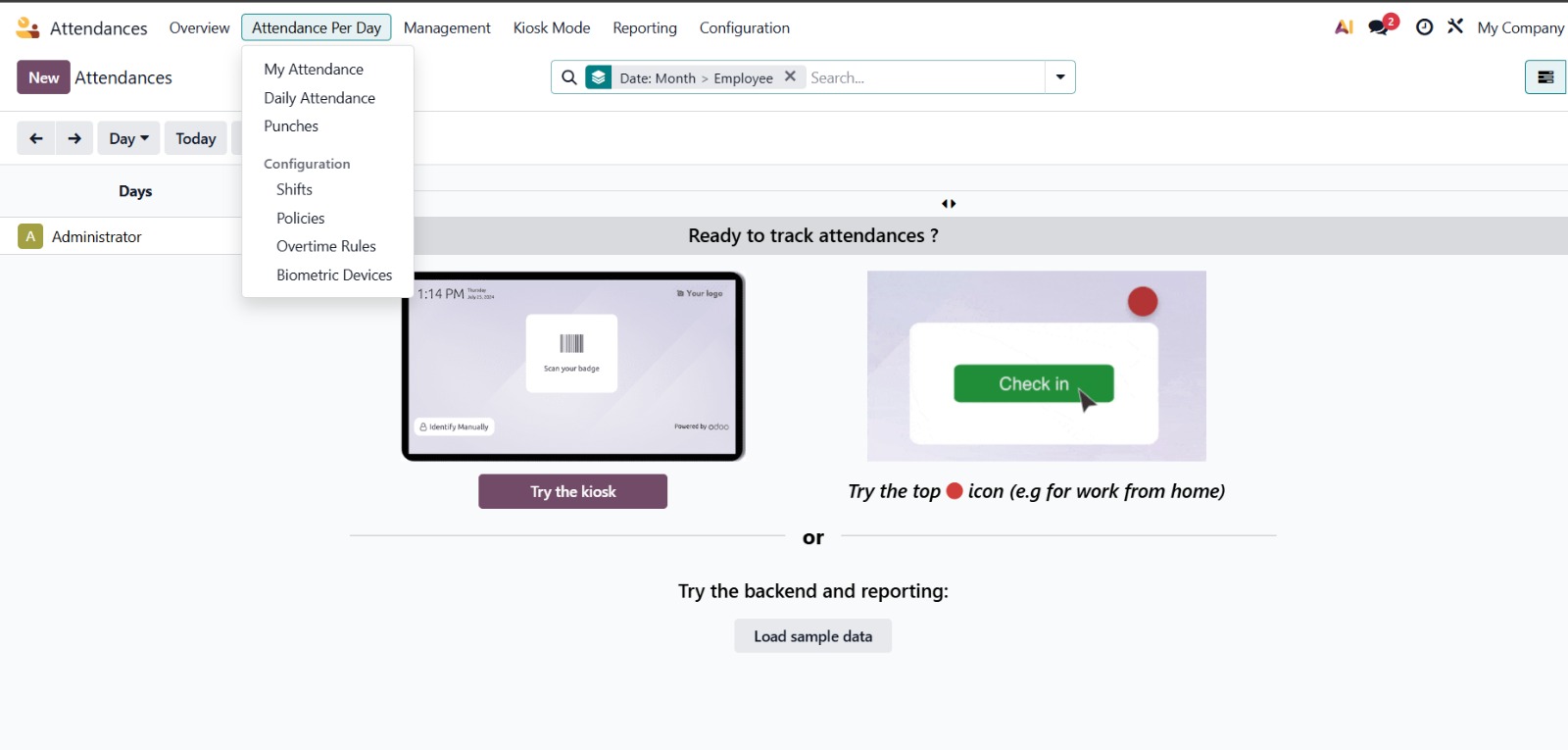The height and width of the screenshot is (750, 1568).
Task: Expand the search options dropdown arrow
Action: [1060, 77]
